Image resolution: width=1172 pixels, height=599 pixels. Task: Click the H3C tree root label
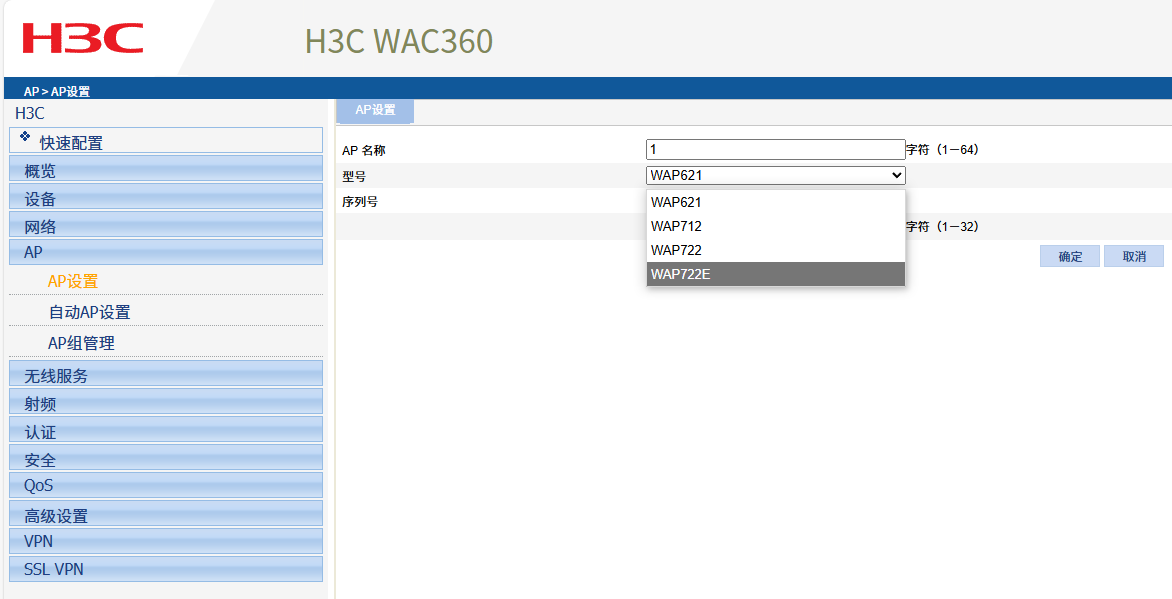coord(30,114)
